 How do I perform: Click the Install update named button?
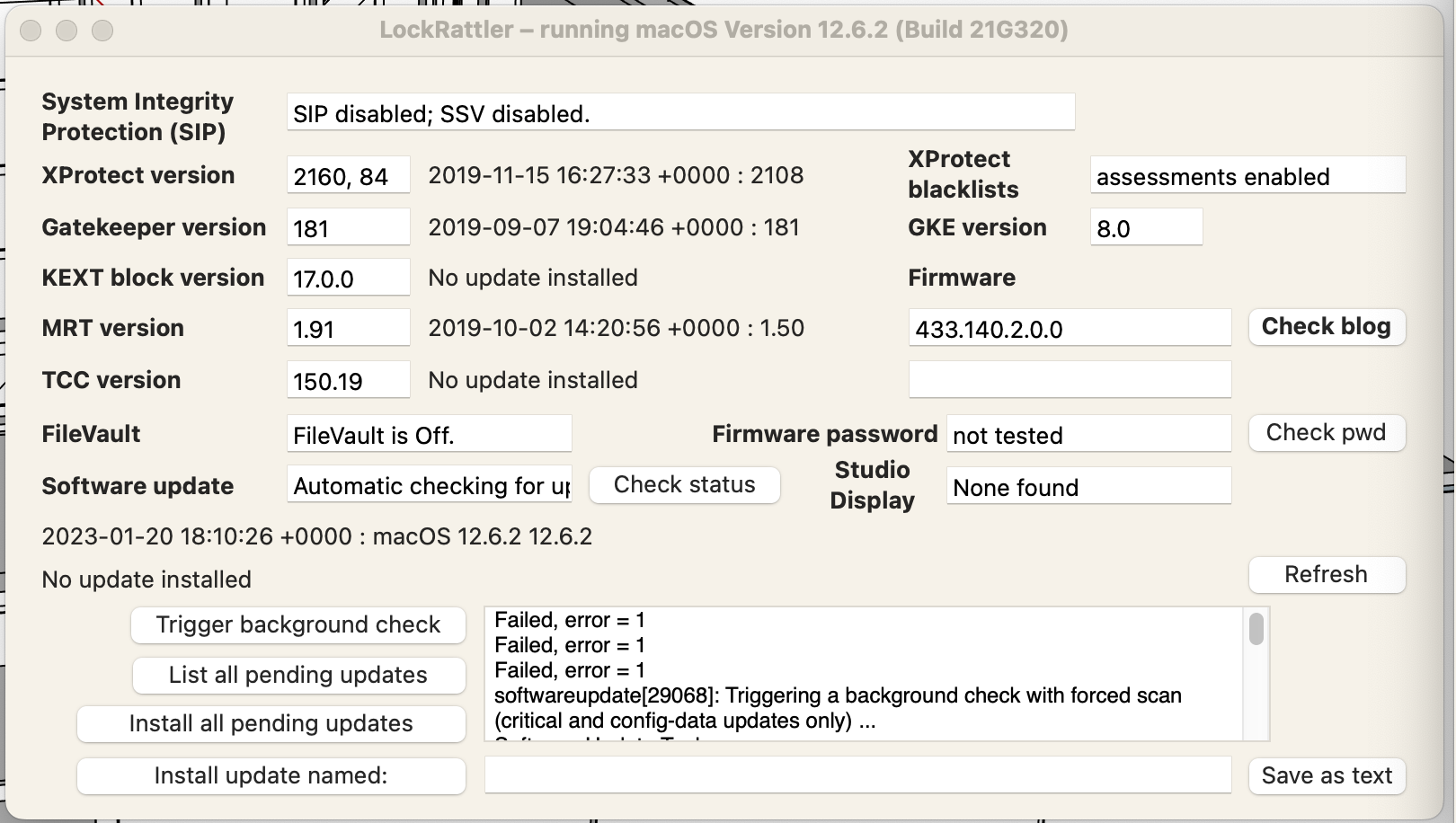pyautogui.click(x=271, y=776)
